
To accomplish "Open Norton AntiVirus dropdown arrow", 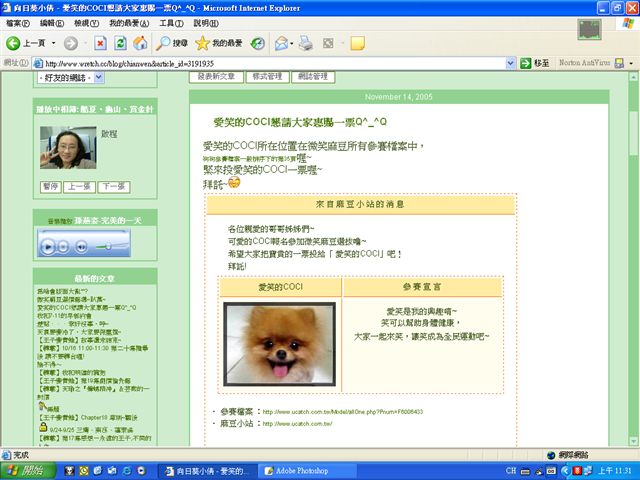I will coord(631,63).
